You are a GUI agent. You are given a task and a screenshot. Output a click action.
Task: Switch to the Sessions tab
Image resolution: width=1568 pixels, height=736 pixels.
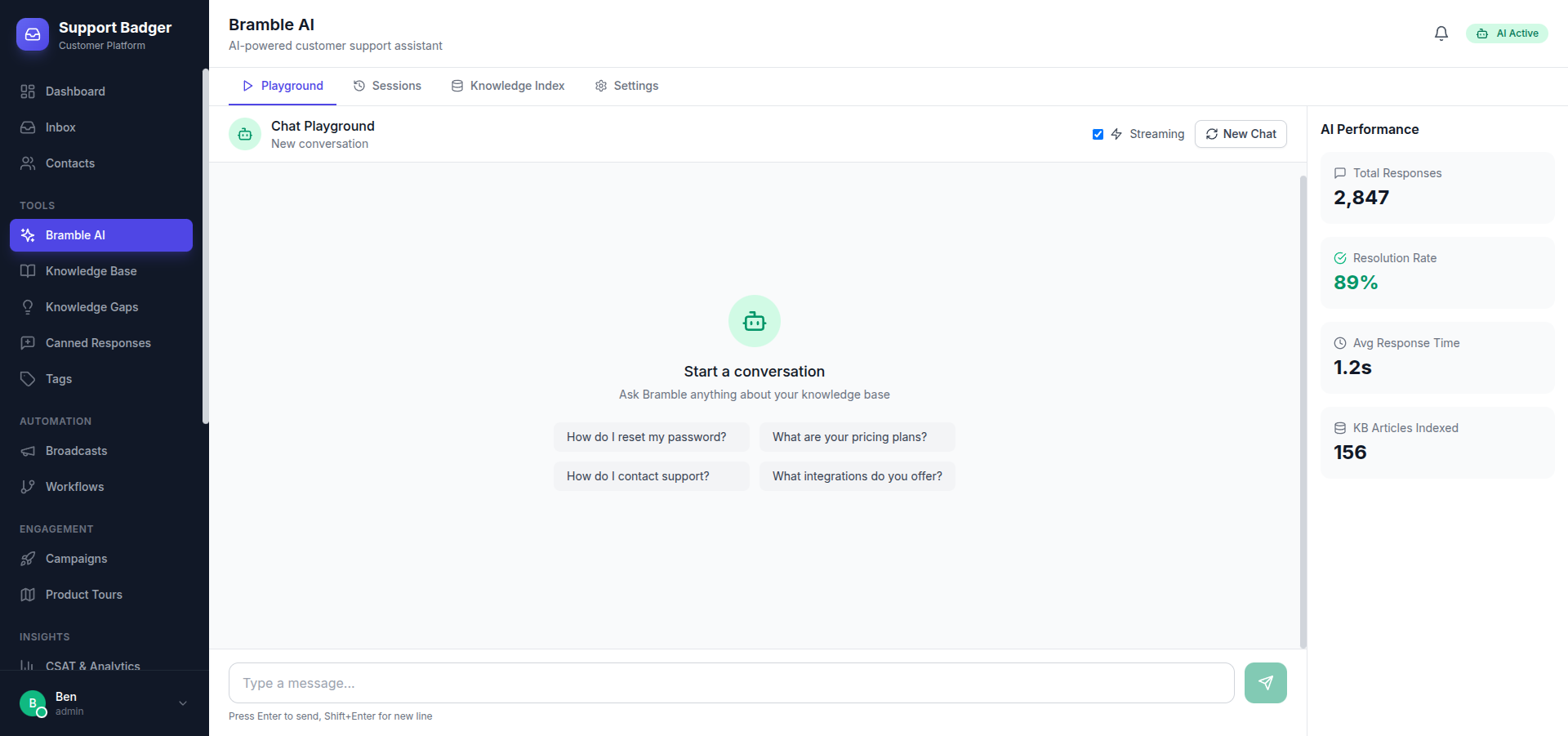(x=387, y=86)
